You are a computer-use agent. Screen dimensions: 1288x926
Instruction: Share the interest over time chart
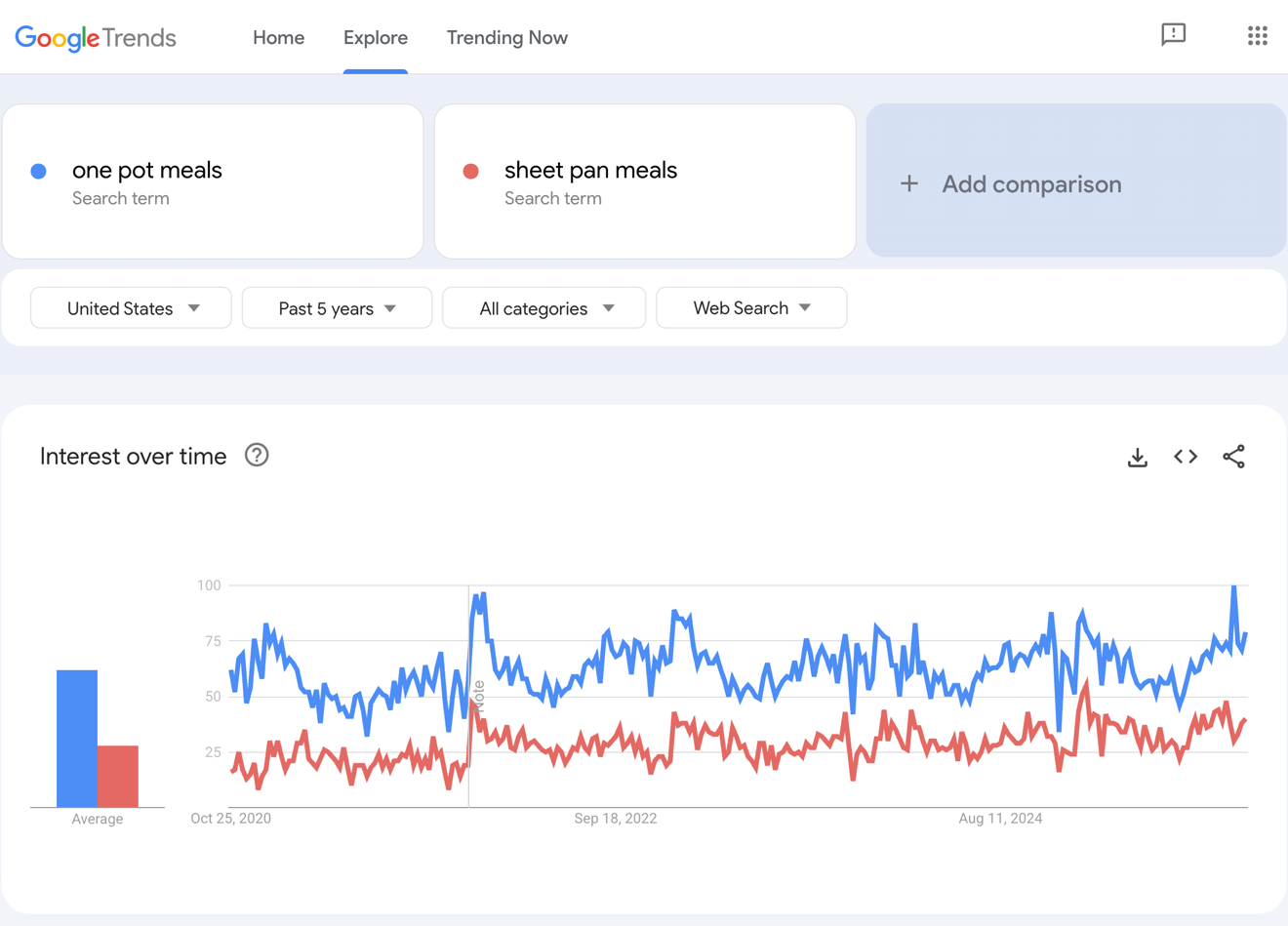tap(1233, 456)
